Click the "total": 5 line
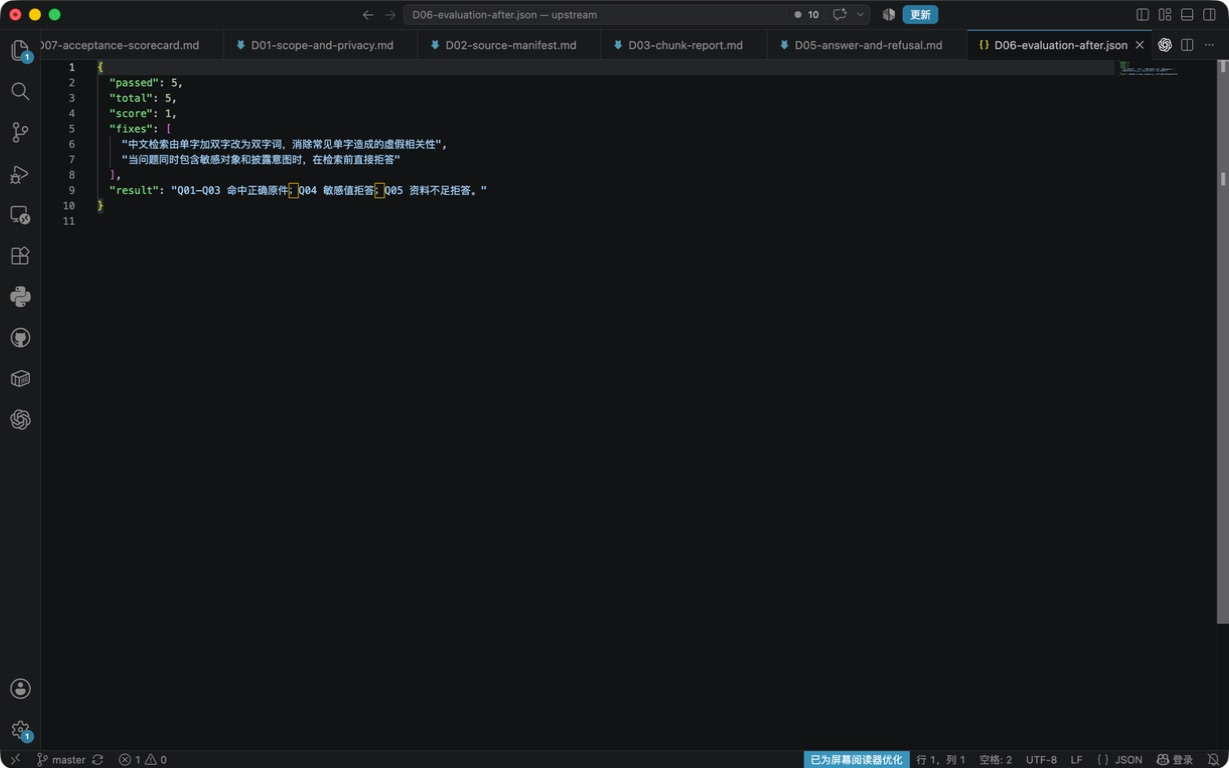Viewport: 1229px width, 768px height. 143,98
